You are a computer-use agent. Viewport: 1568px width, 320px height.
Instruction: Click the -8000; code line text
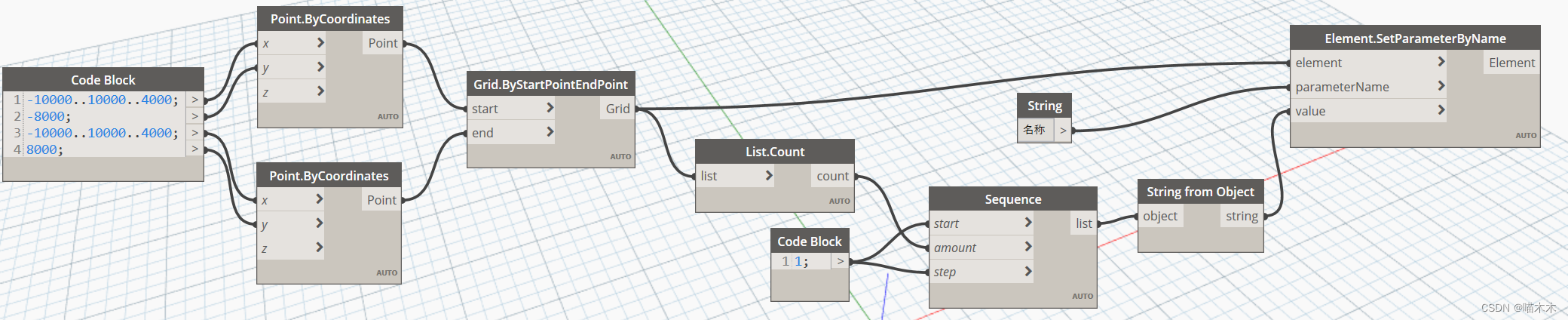[48, 116]
